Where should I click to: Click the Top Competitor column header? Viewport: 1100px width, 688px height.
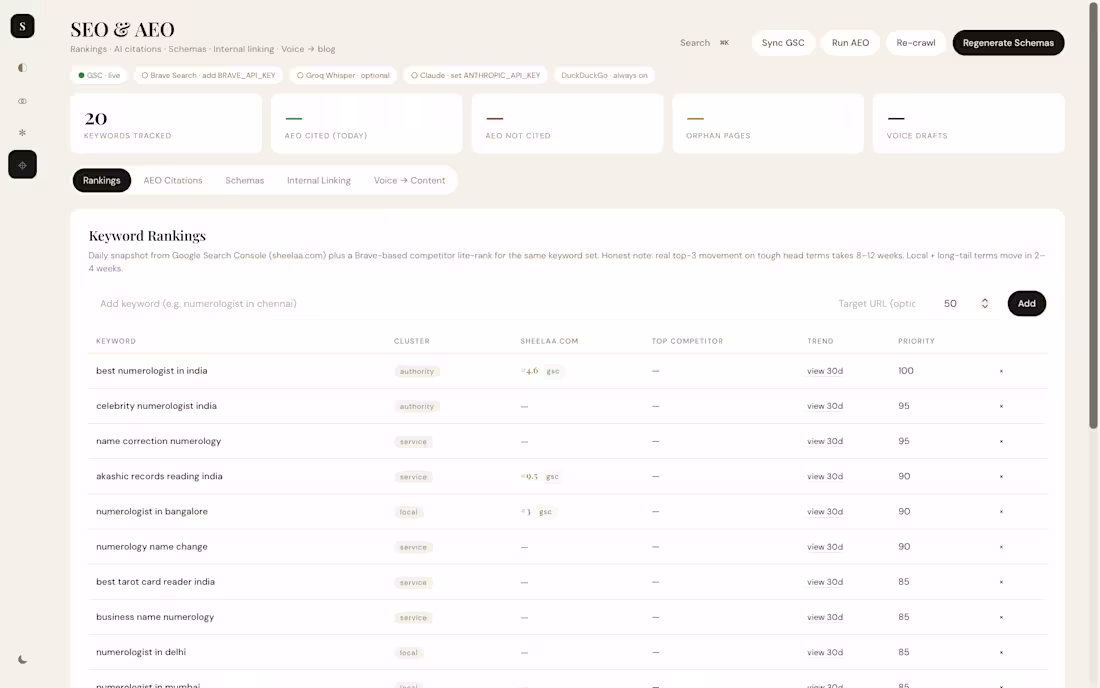click(x=688, y=341)
